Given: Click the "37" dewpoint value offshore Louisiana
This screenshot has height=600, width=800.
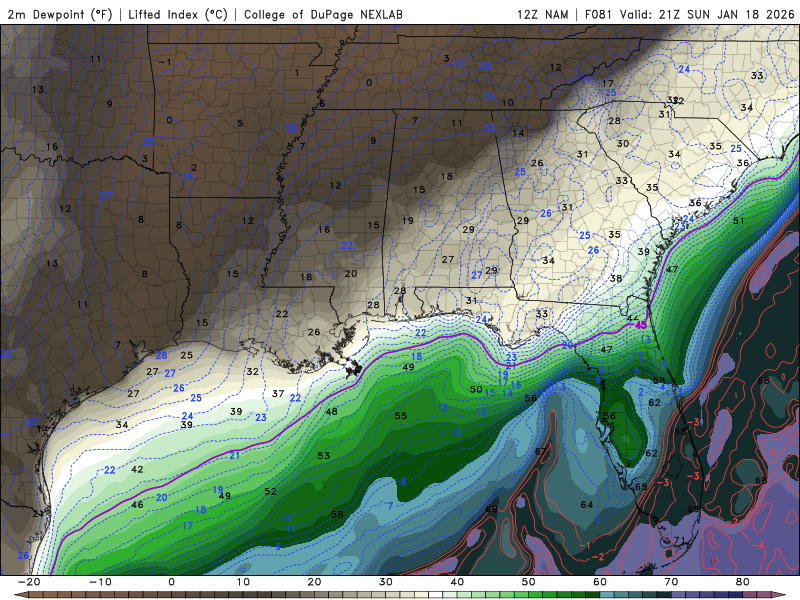Looking at the screenshot, I should [278, 393].
